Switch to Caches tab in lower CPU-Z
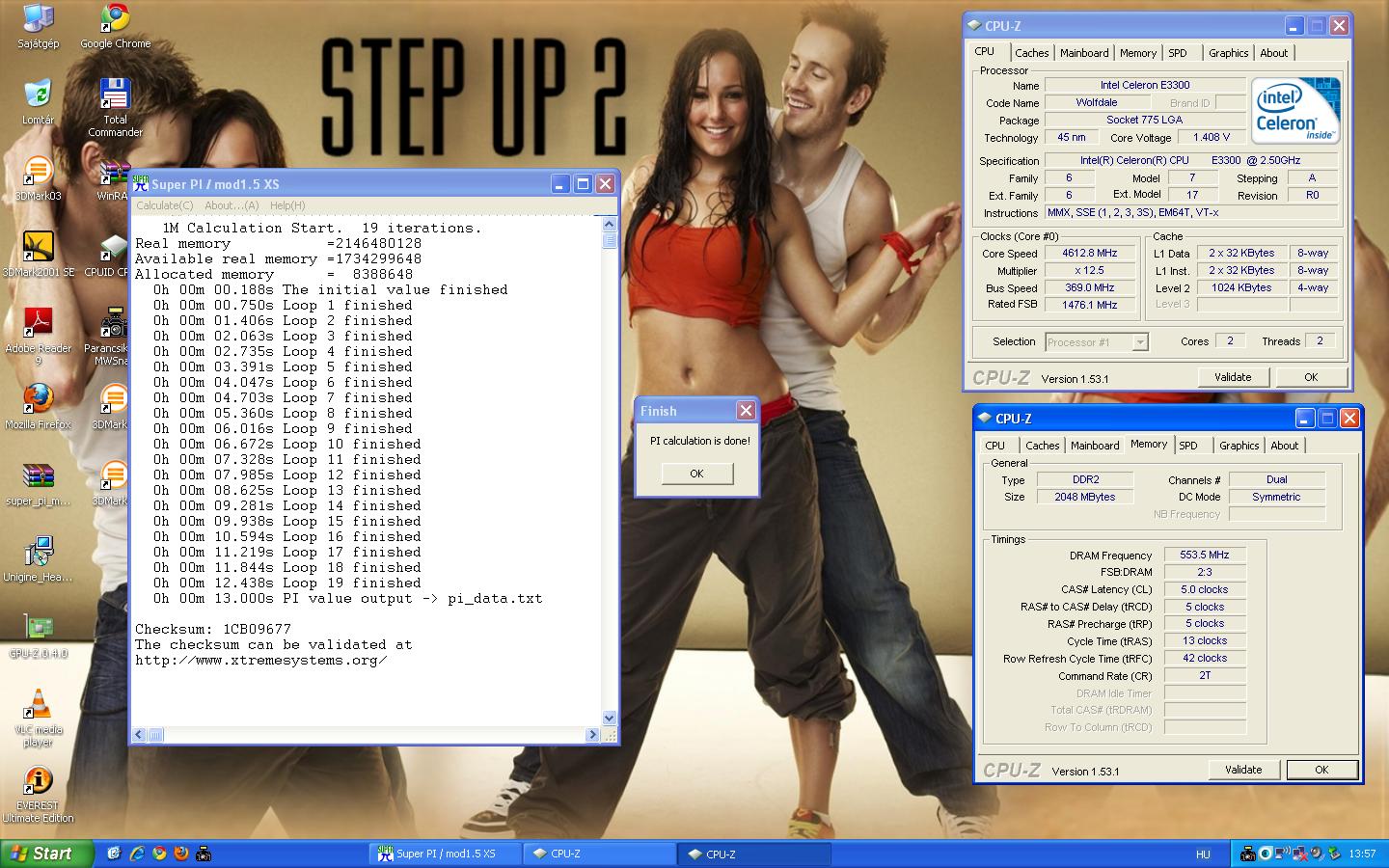 pos(1042,446)
